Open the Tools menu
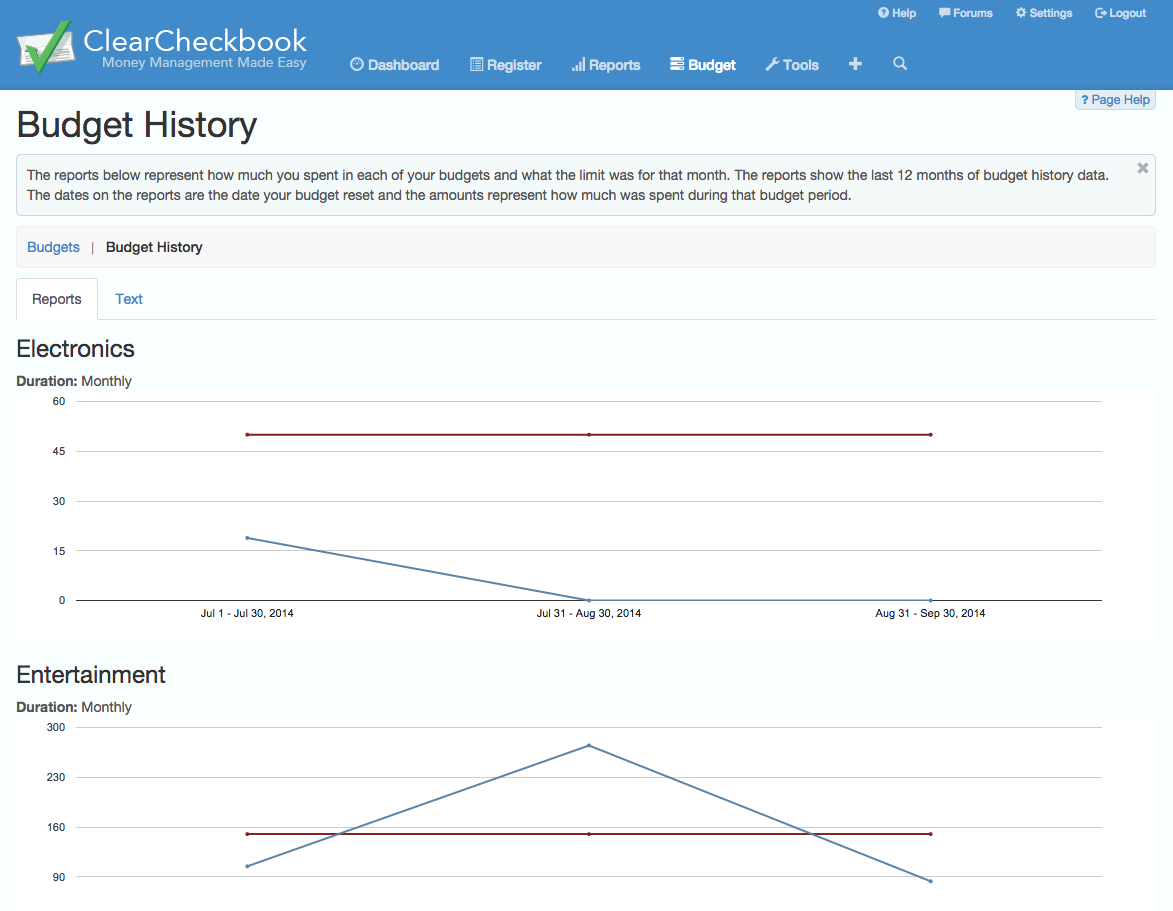The image size is (1173, 911). coord(792,65)
